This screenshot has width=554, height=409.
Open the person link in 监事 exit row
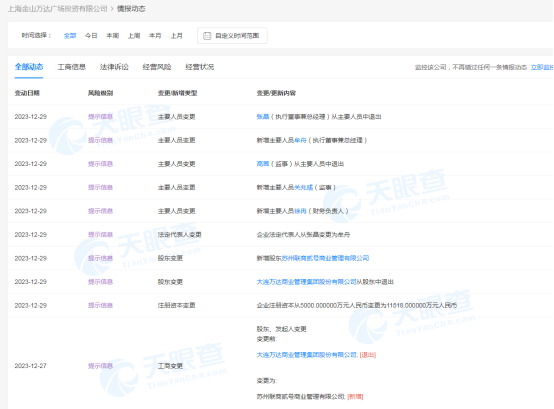coord(263,164)
